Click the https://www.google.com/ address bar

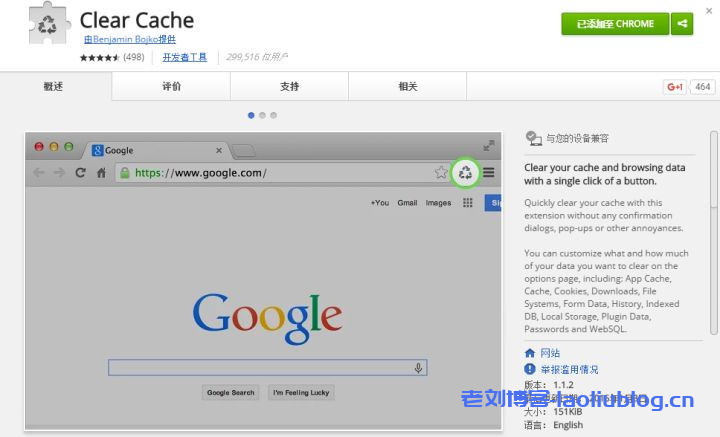click(x=282, y=173)
